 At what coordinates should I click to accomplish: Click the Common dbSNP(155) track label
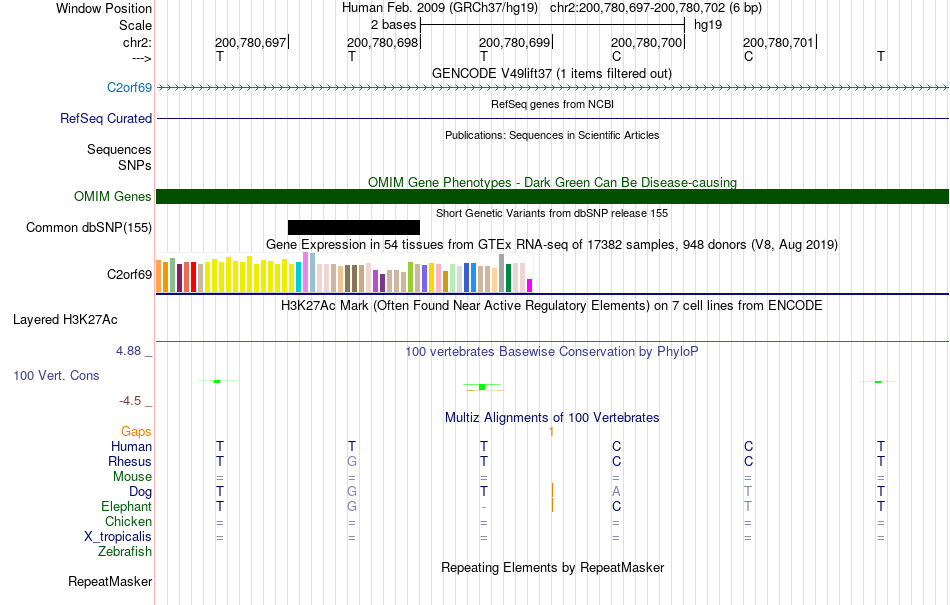(x=88, y=227)
